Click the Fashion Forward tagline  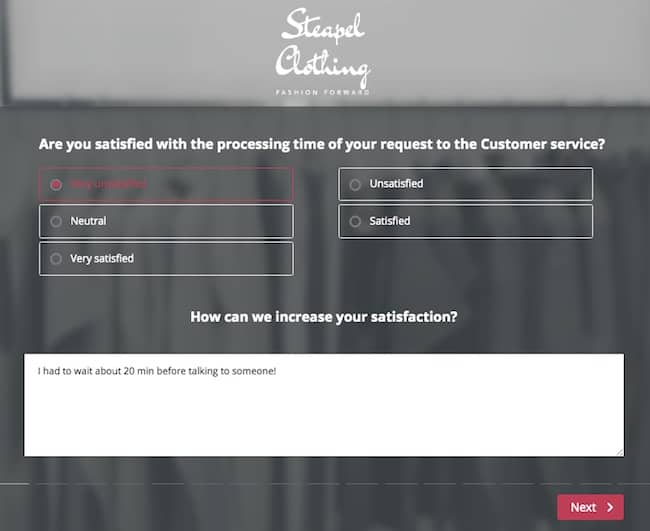point(323,92)
